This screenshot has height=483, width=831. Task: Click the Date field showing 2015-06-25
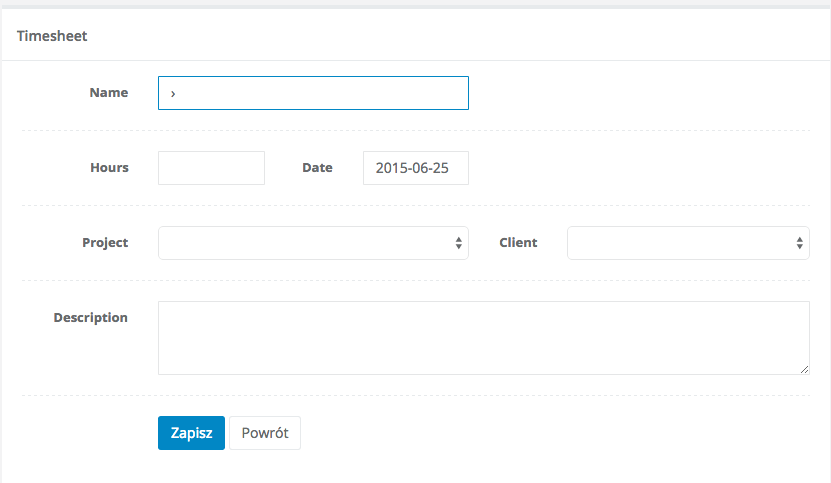coord(415,168)
